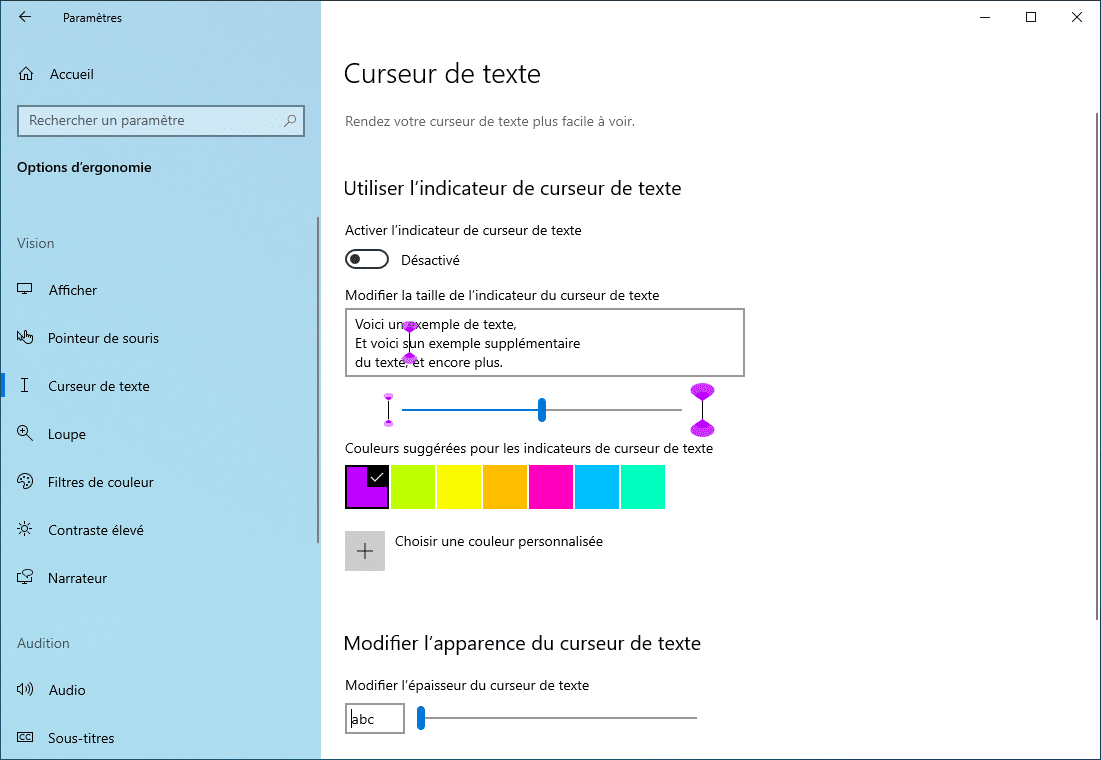1101x760 pixels.
Task: Click the Curseur de texte page title
Action: [x=442, y=74]
